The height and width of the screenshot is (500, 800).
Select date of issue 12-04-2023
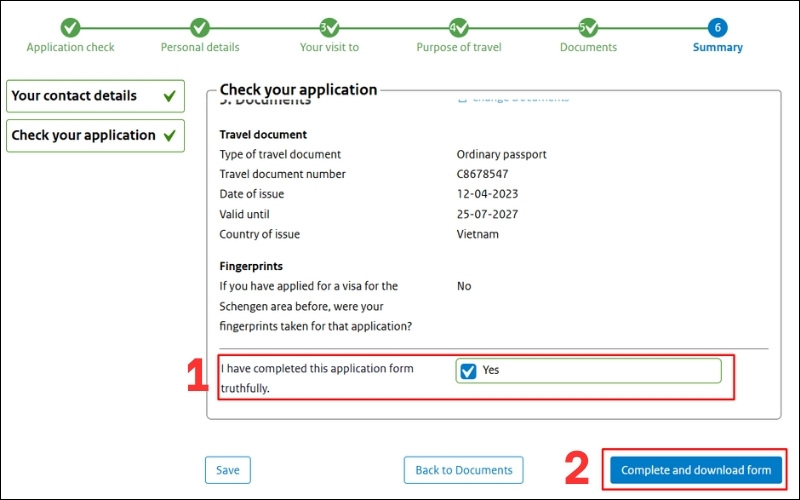487,194
